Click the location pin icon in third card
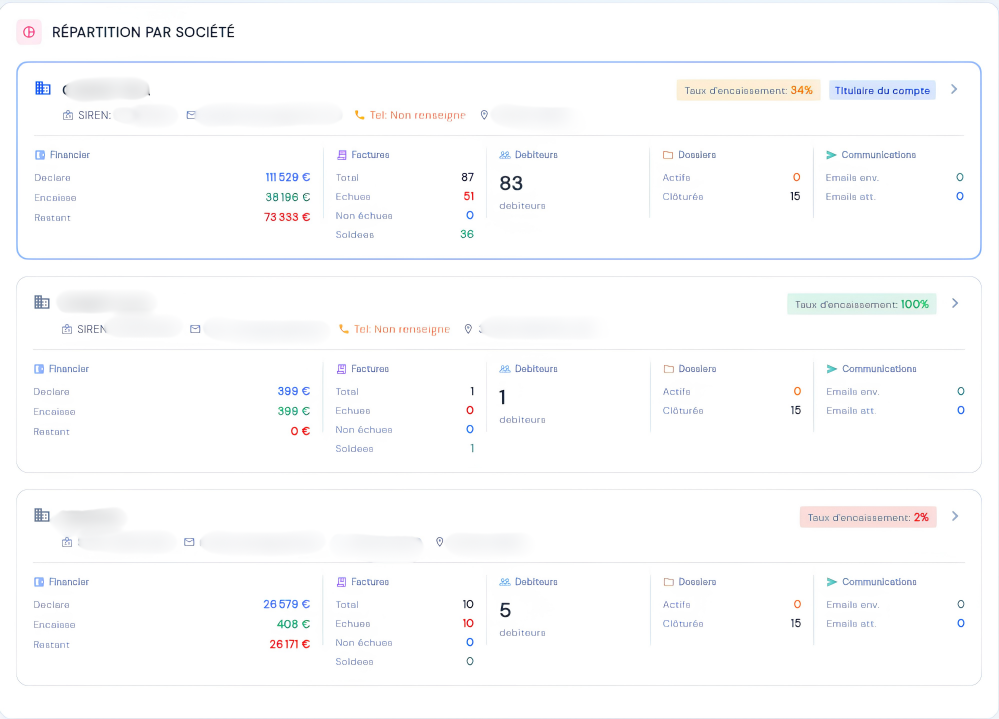This screenshot has height=719, width=999. [x=440, y=542]
